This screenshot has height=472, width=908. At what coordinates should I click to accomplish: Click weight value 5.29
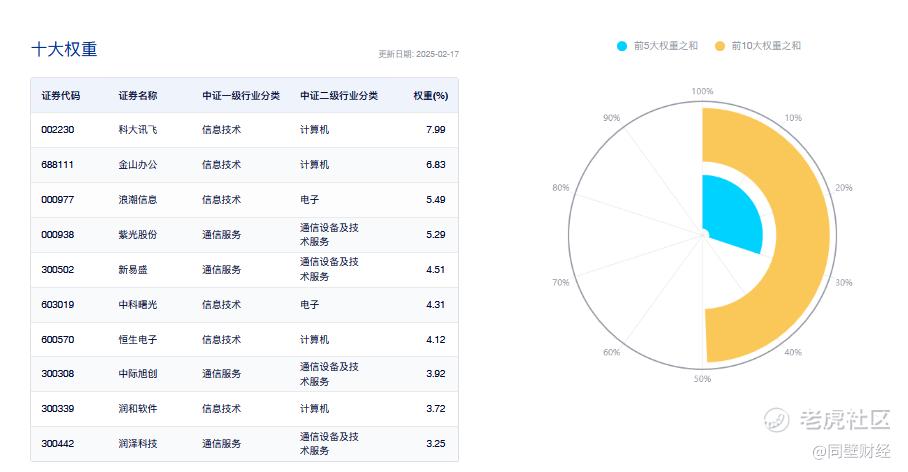coord(435,235)
